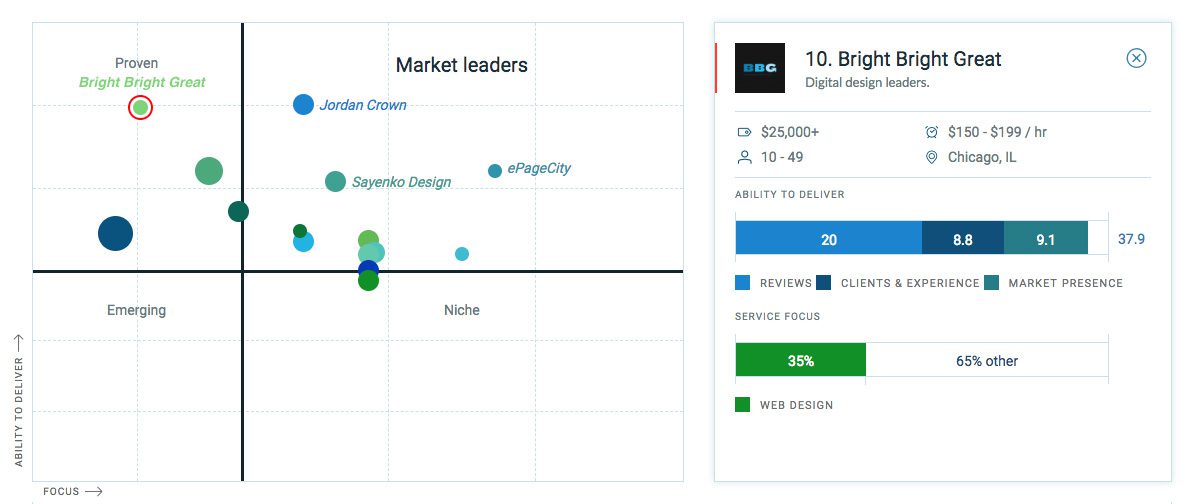Click the large dark navy bubble
Viewport: 1196px width, 504px height.
115,233
